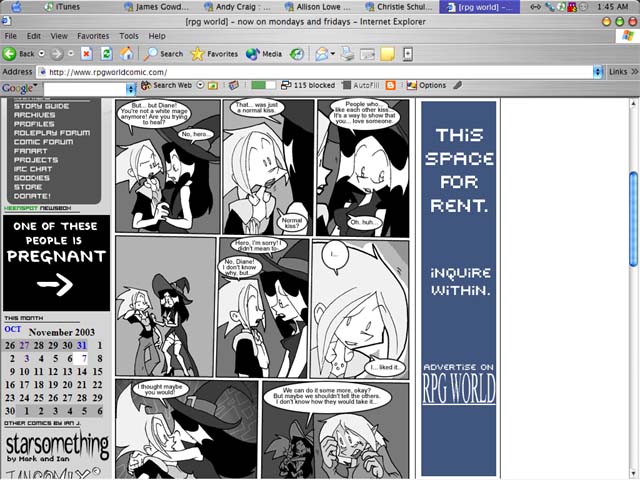Image resolution: width=640 pixels, height=480 pixels.
Task: Switch to the James Gowd... taskbar tab
Action: coord(157,7)
